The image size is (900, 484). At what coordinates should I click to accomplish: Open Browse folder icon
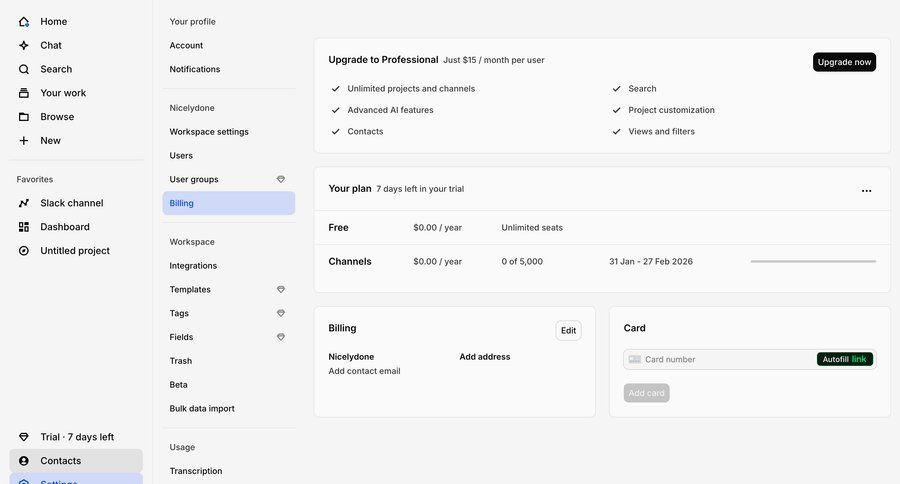(24, 117)
